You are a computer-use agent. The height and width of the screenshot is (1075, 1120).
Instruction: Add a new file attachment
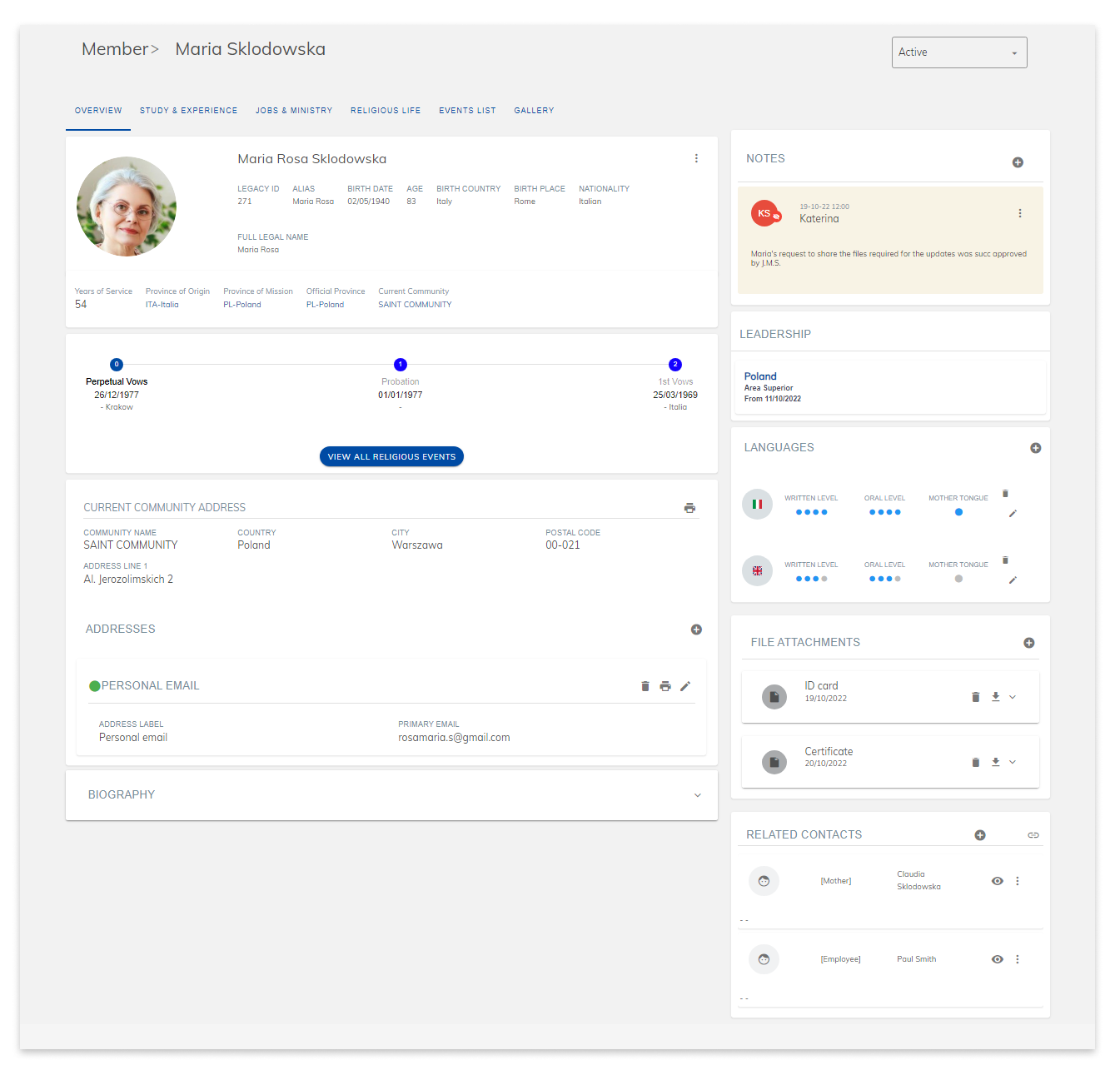pos(1029,643)
